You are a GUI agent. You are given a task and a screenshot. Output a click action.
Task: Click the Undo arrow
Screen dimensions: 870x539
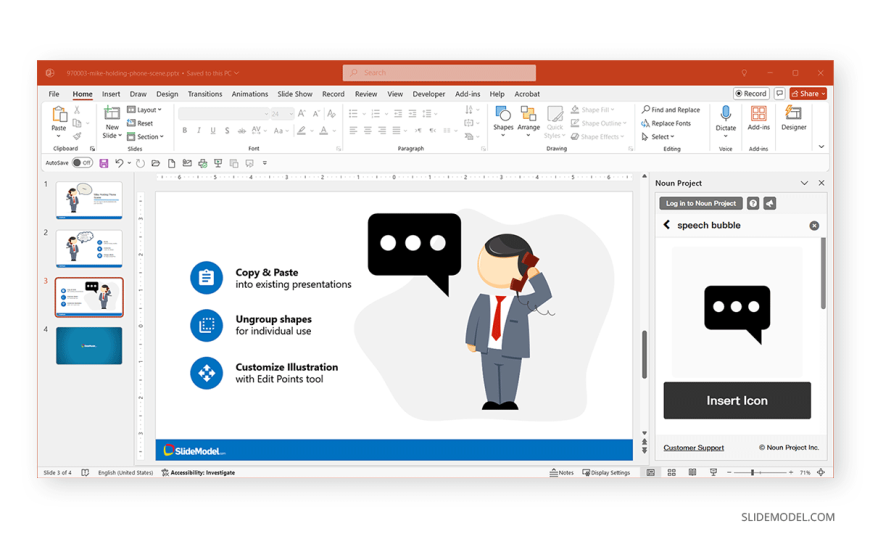[119, 163]
